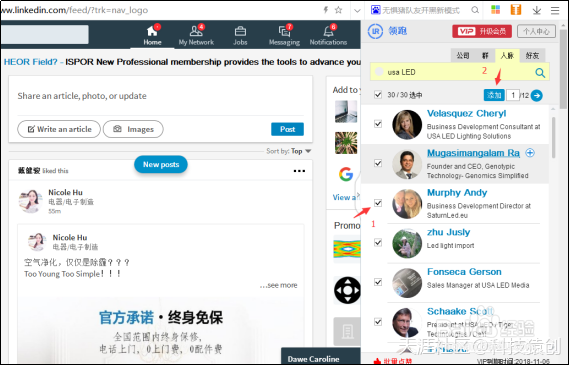This screenshot has height=366, width=569.
Task: Open Nicole Hu's avatar in feed post
Action: point(30,201)
